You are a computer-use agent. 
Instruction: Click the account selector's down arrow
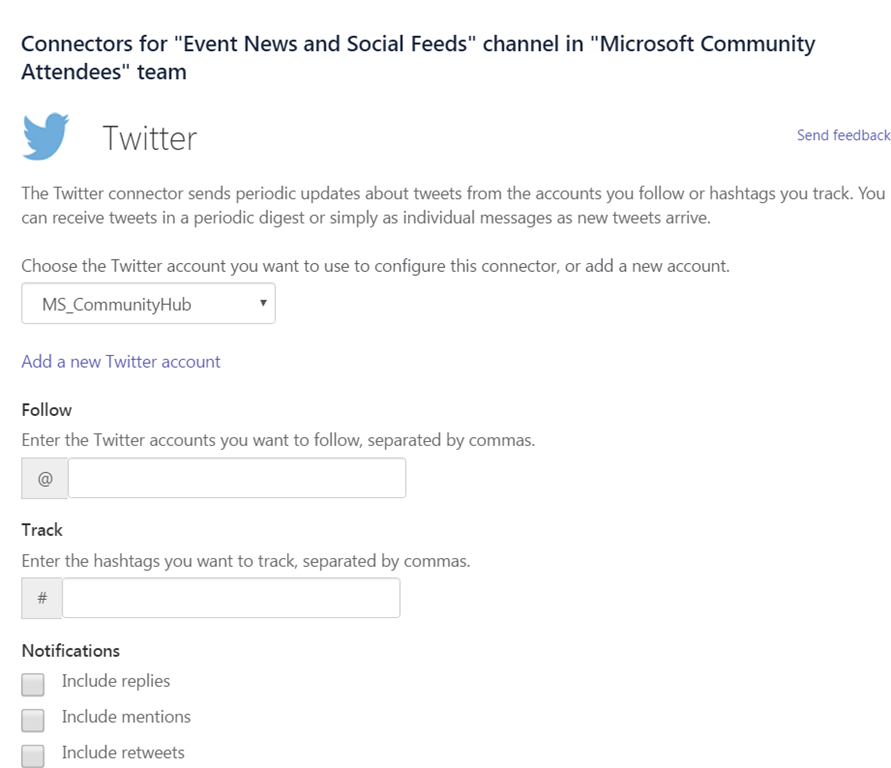coord(262,303)
